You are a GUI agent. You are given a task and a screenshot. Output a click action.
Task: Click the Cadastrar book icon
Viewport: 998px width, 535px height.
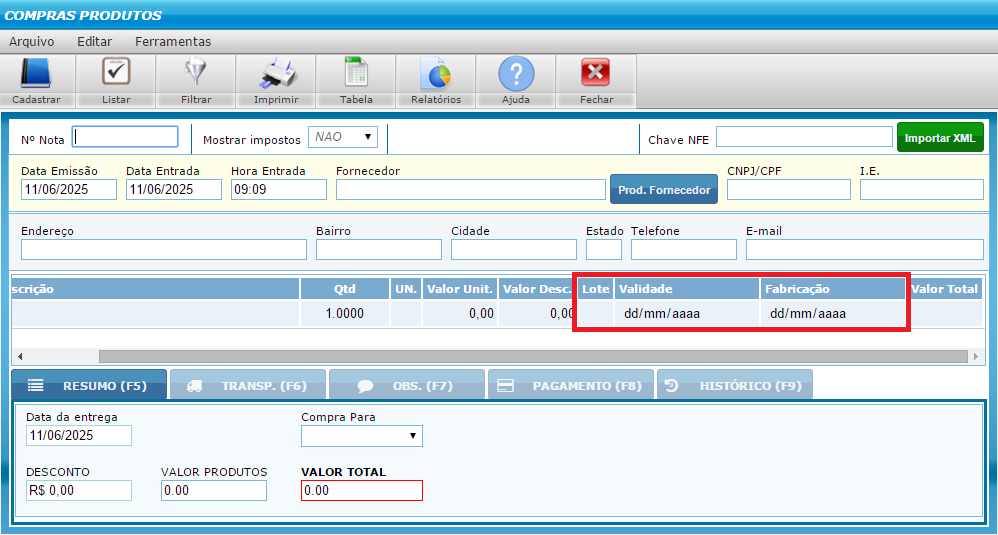[x=36, y=74]
